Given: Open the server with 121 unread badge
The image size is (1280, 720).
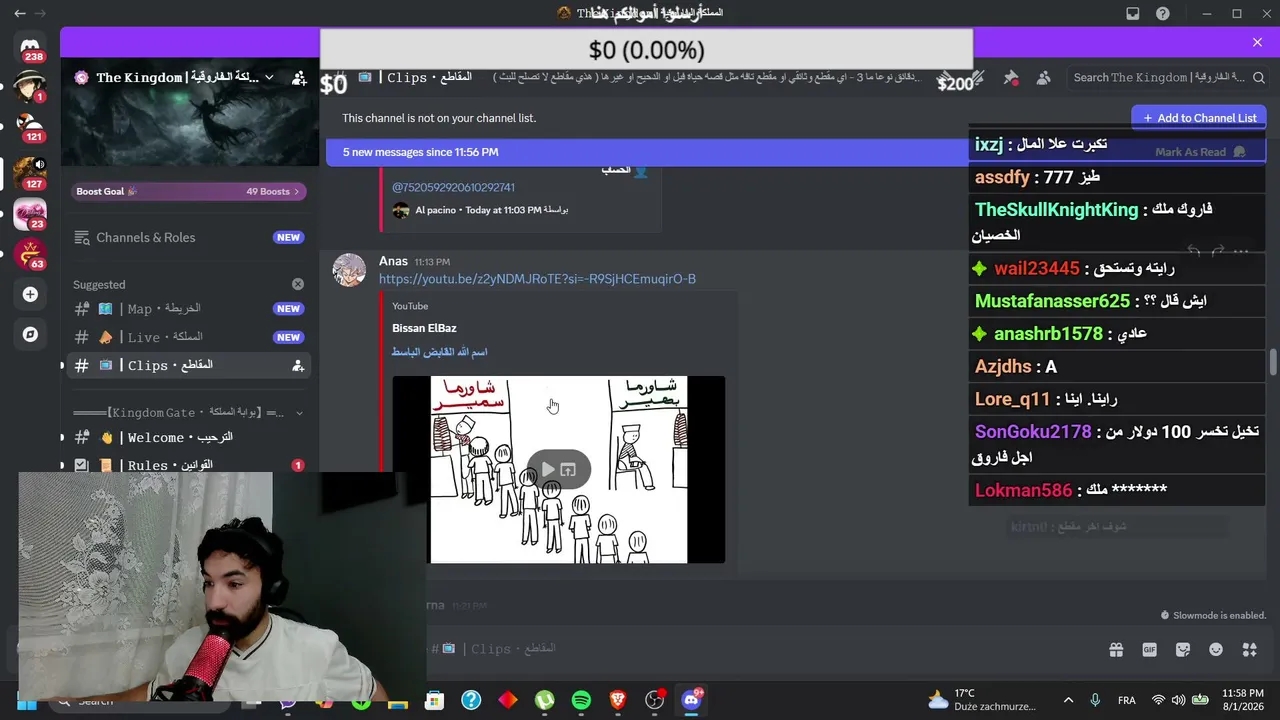Looking at the screenshot, I should (x=30, y=127).
